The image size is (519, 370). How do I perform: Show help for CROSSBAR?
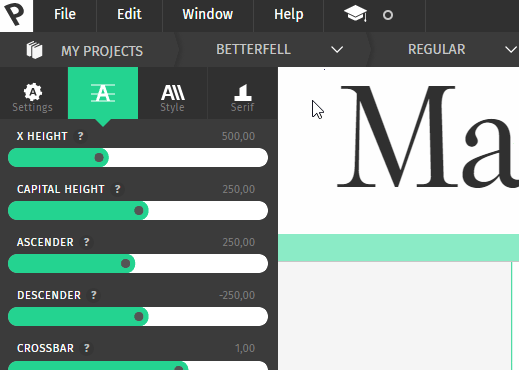pos(87,348)
